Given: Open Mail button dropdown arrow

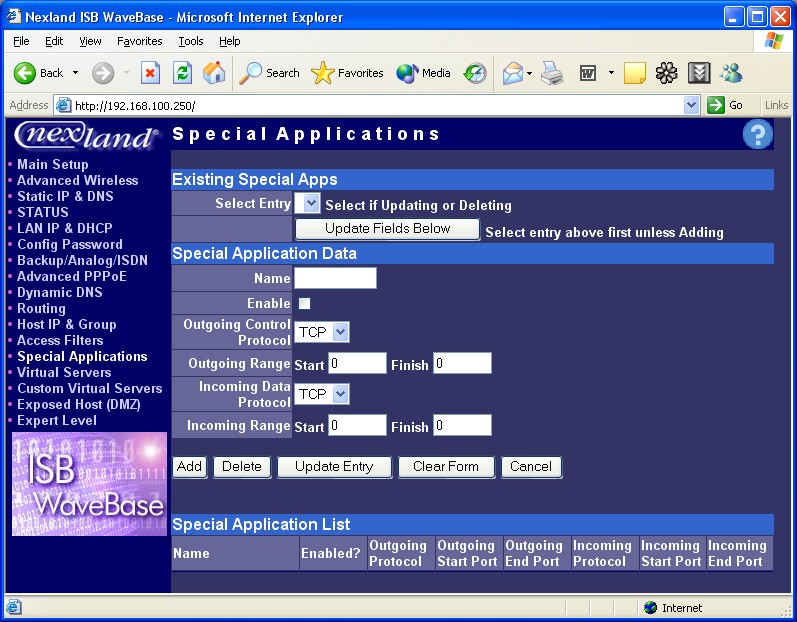Looking at the screenshot, I should click(529, 73).
